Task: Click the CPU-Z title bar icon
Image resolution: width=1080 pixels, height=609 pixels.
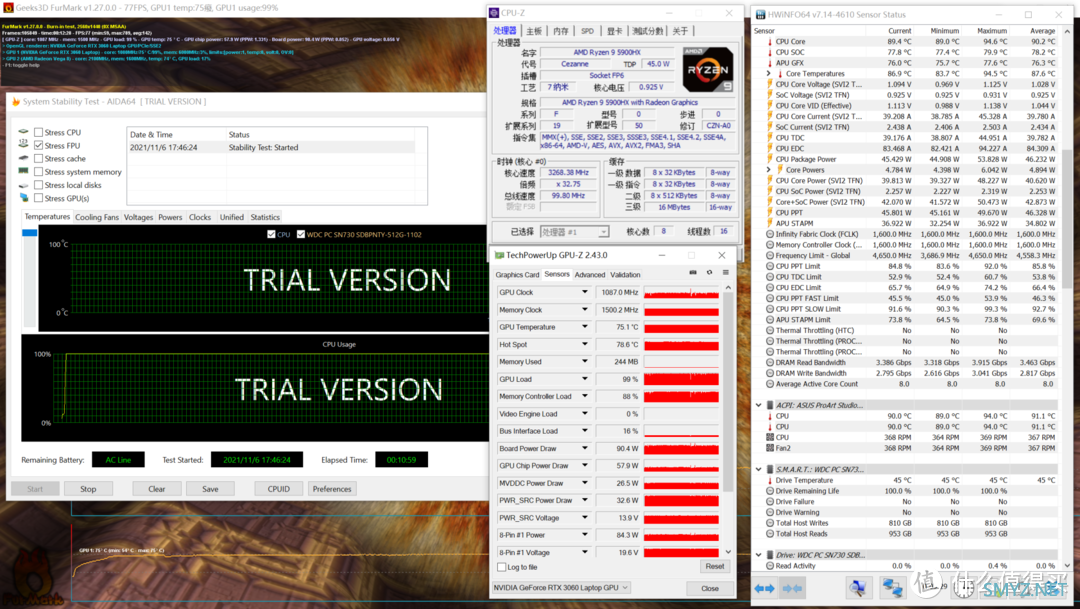Action: tap(494, 13)
